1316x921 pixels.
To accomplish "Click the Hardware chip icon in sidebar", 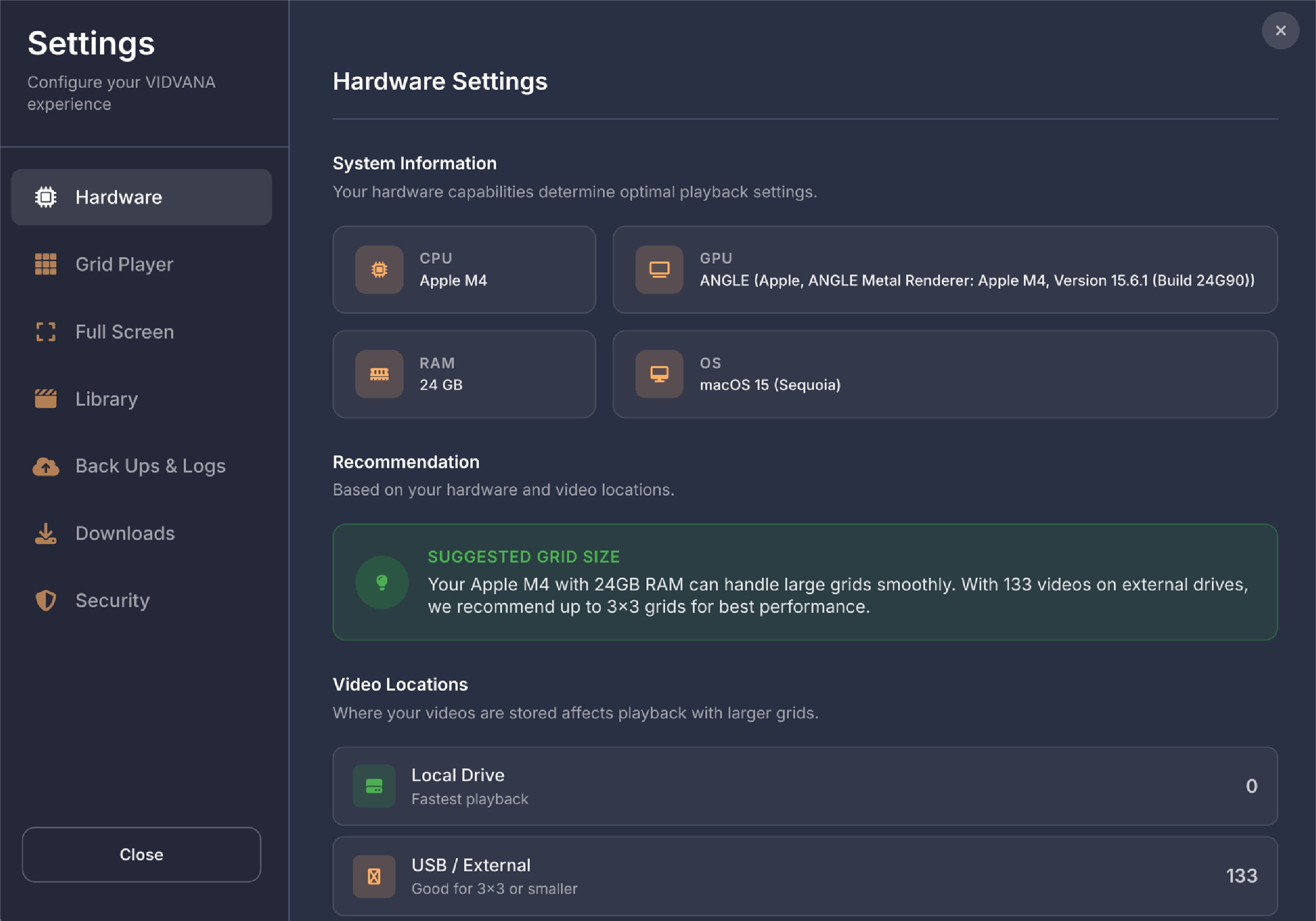I will pos(46,197).
